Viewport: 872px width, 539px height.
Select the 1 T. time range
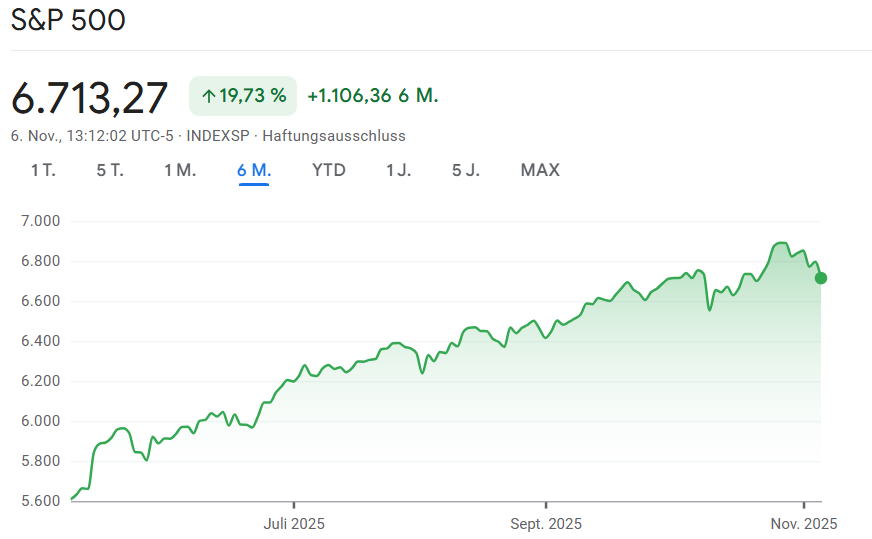coord(43,170)
